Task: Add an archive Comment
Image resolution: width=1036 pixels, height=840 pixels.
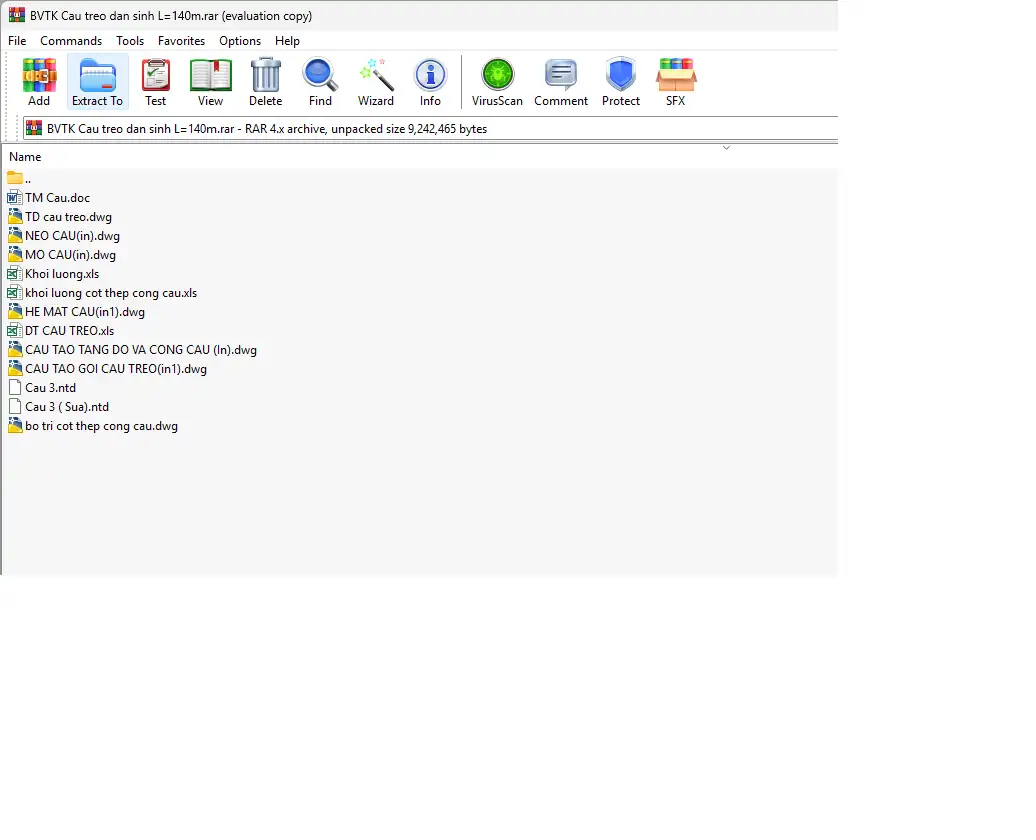Action: click(561, 81)
